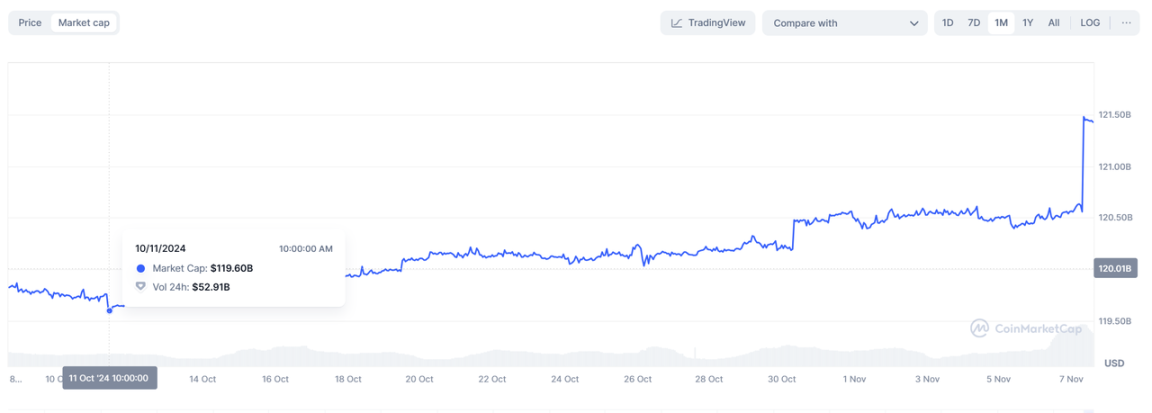The width and height of the screenshot is (1152, 413).
Task: Click the chart peak near 7 Nov
Action: (1086, 118)
